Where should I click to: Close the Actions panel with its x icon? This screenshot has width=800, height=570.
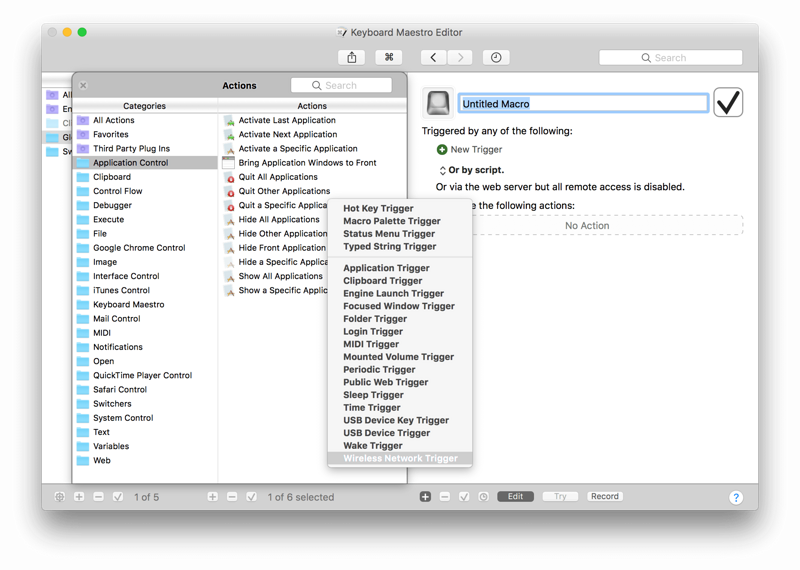83,86
